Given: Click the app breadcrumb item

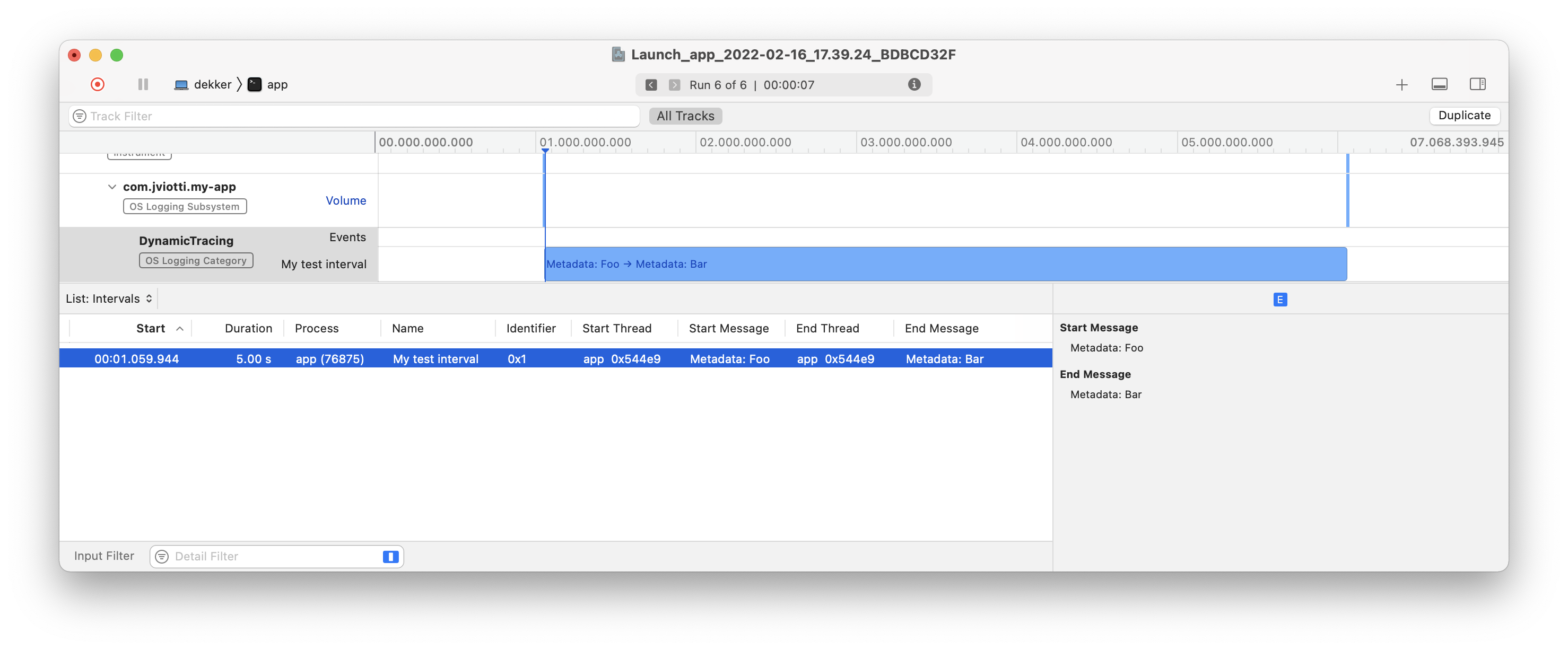Looking at the screenshot, I should pos(278,84).
